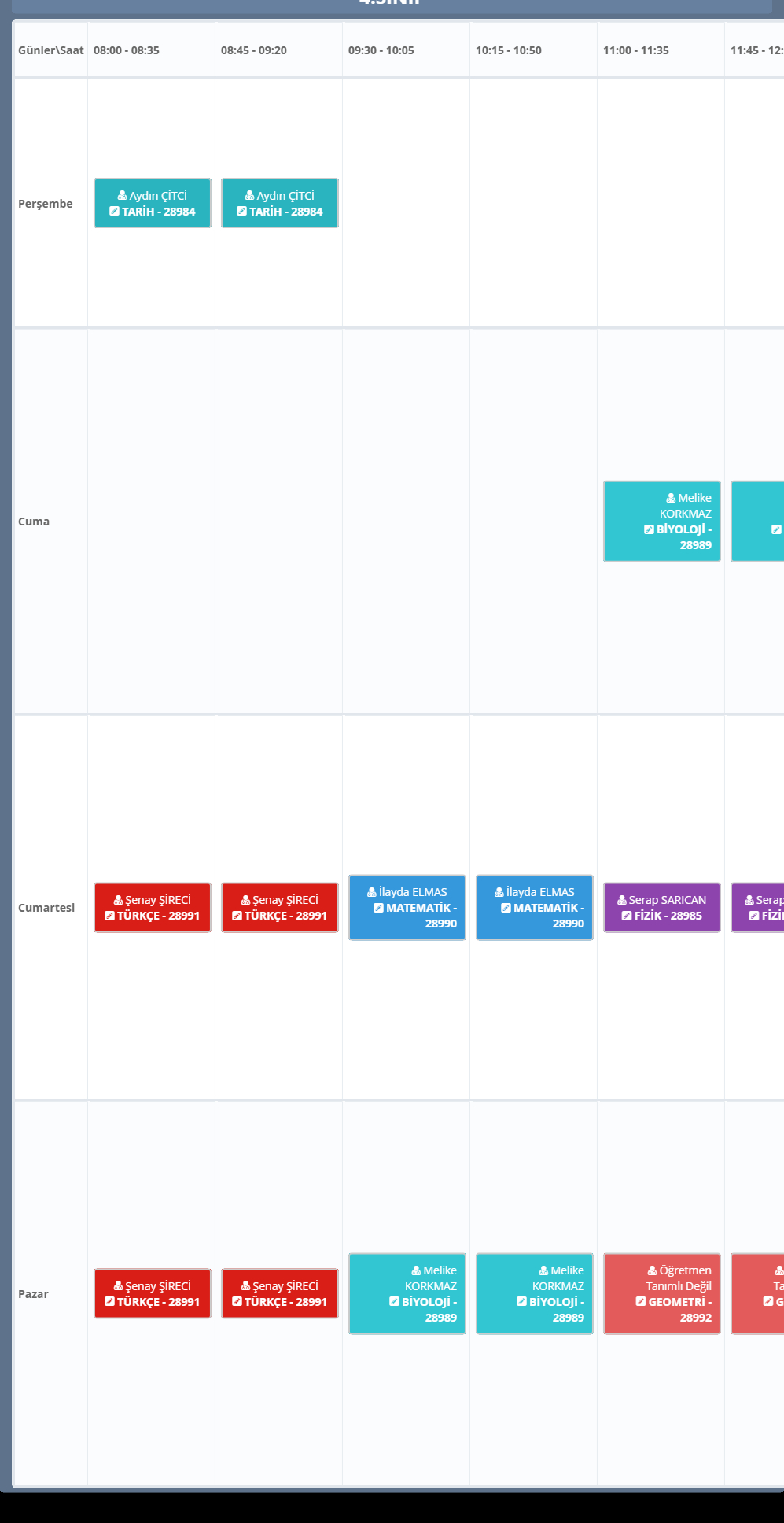
Task: Click edit icon on Cumartesi 09:30 MATEMATİK lesson
Action: click(378, 908)
